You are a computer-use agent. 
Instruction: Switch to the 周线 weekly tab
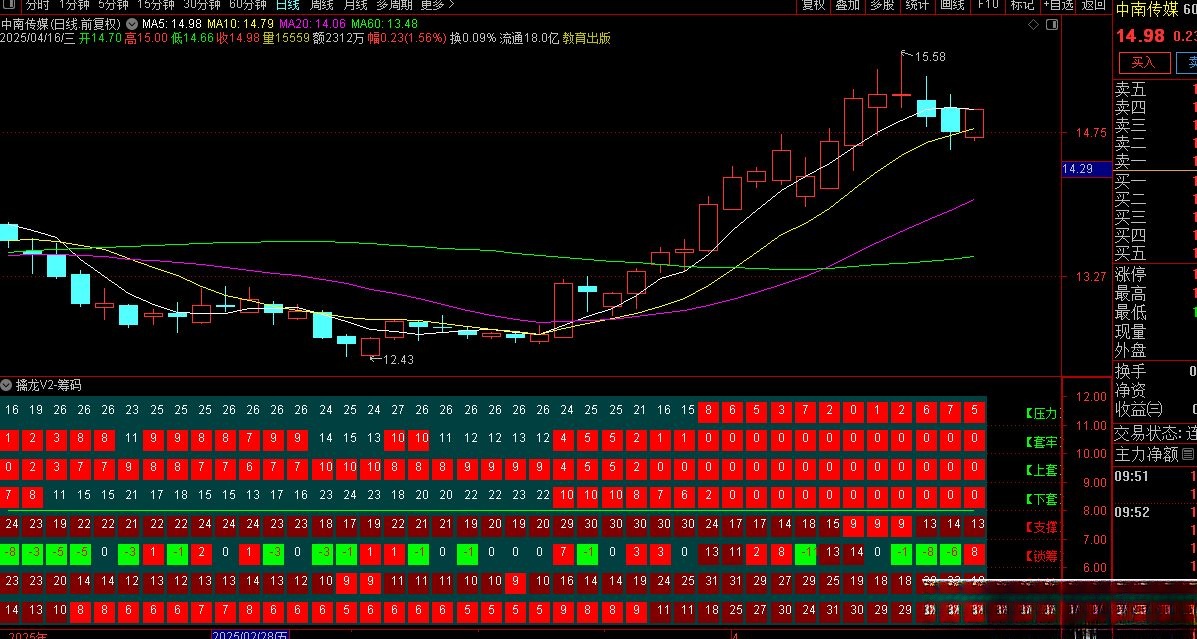pos(321,5)
